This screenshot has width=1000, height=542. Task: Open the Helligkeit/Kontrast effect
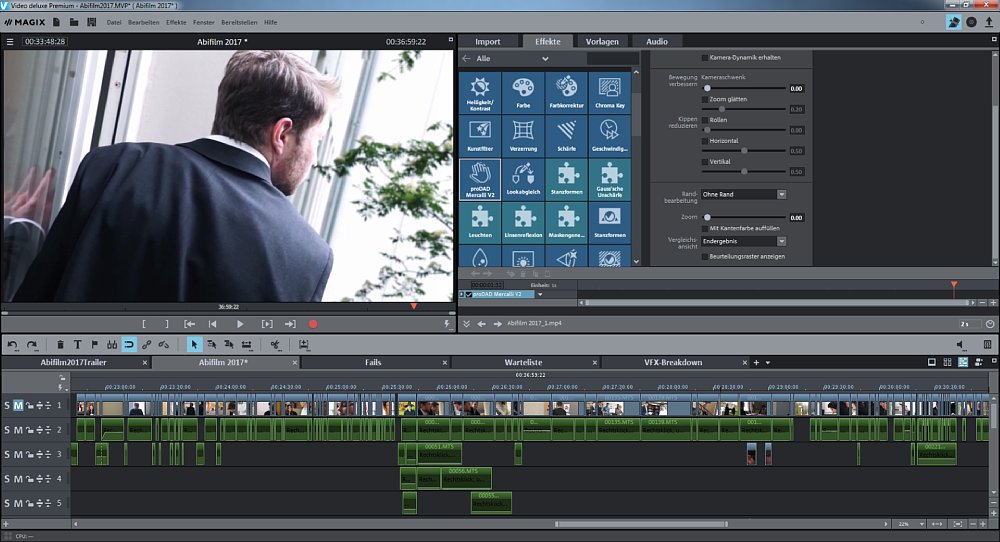pyautogui.click(x=480, y=92)
